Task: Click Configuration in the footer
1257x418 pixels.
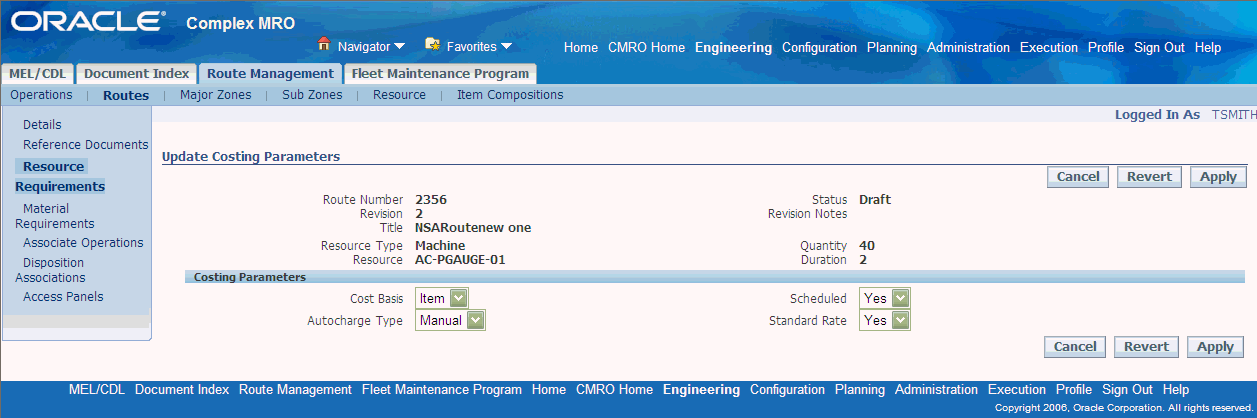Action: [x=787, y=390]
